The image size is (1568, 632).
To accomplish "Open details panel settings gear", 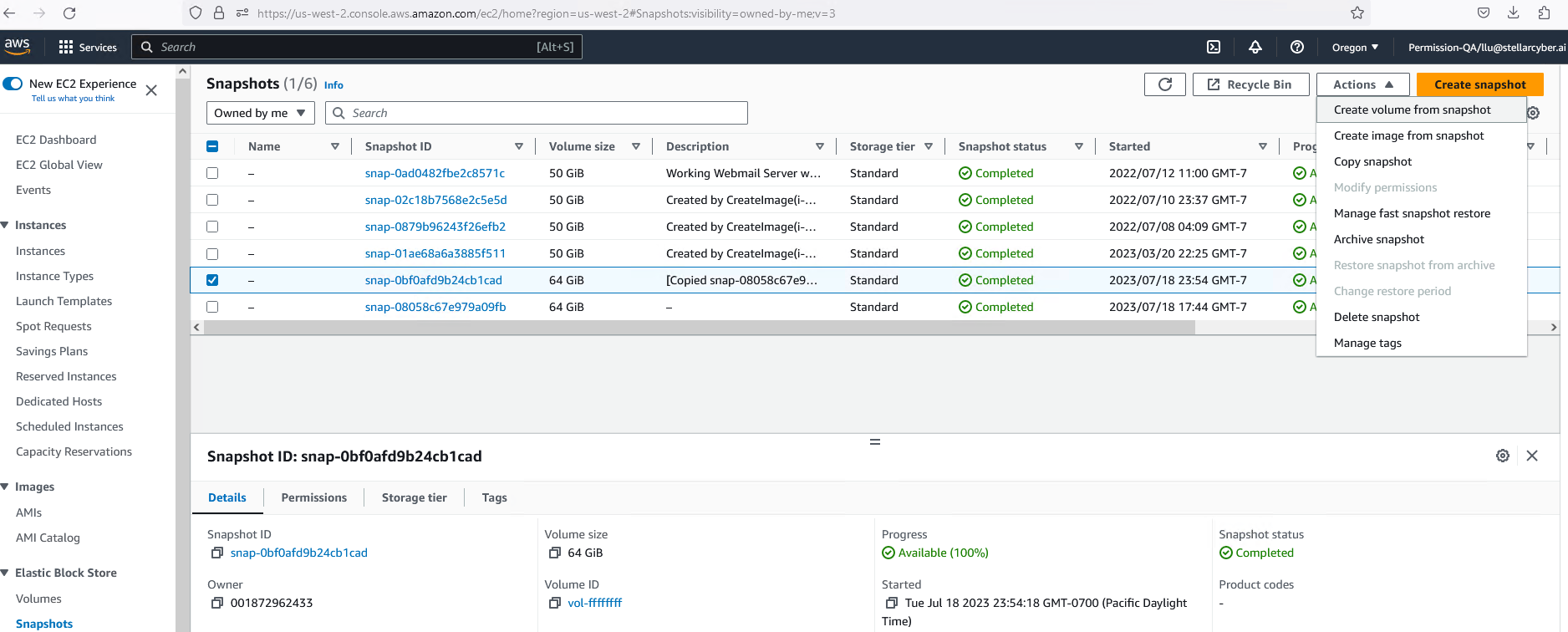I will (1503, 456).
